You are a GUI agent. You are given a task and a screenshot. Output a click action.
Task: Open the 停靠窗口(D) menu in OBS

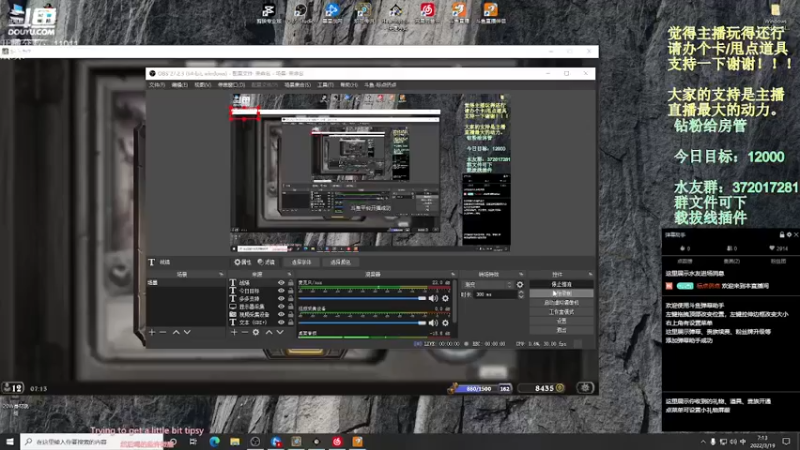click(x=231, y=85)
